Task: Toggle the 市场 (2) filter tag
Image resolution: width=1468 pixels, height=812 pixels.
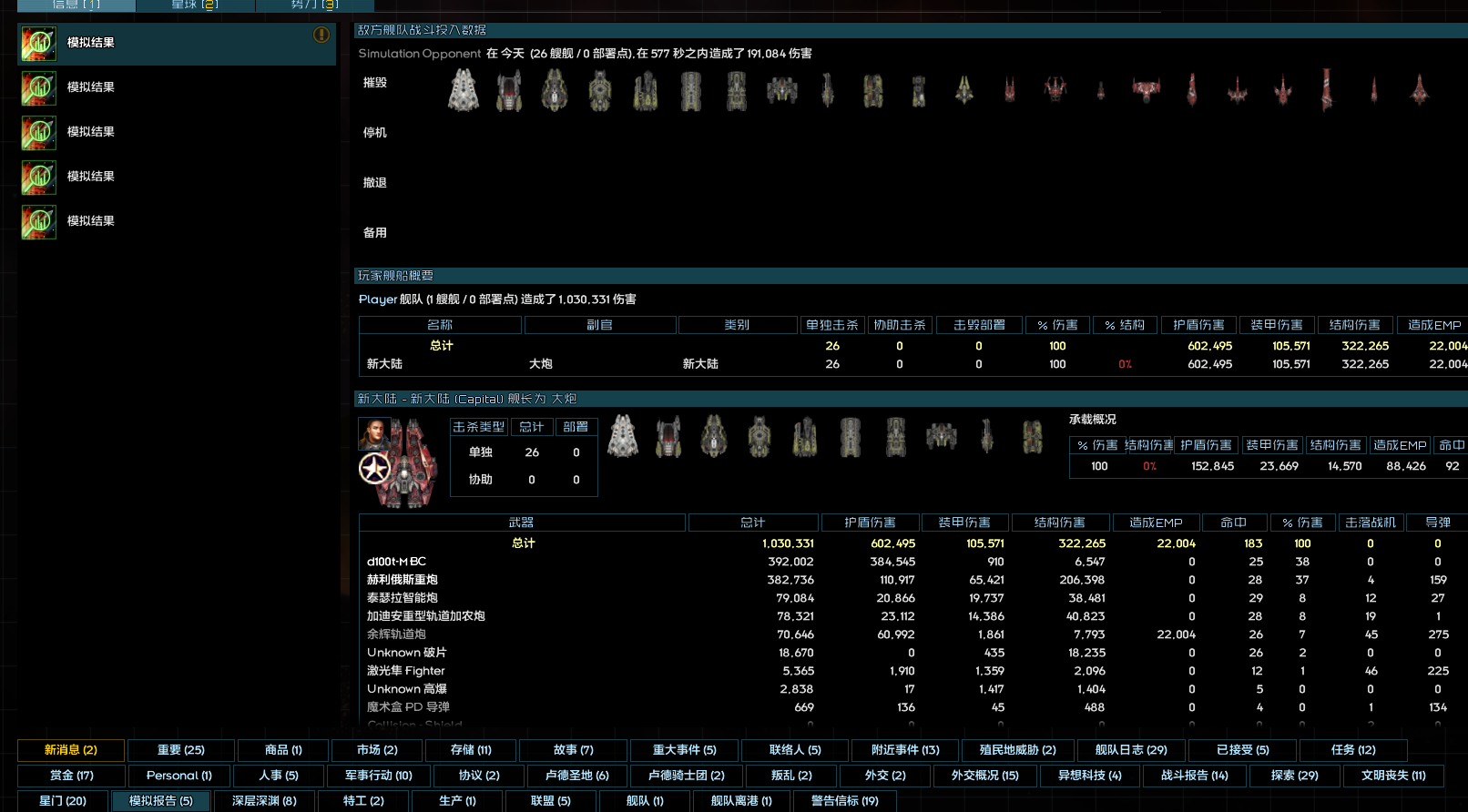Action: (x=377, y=750)
